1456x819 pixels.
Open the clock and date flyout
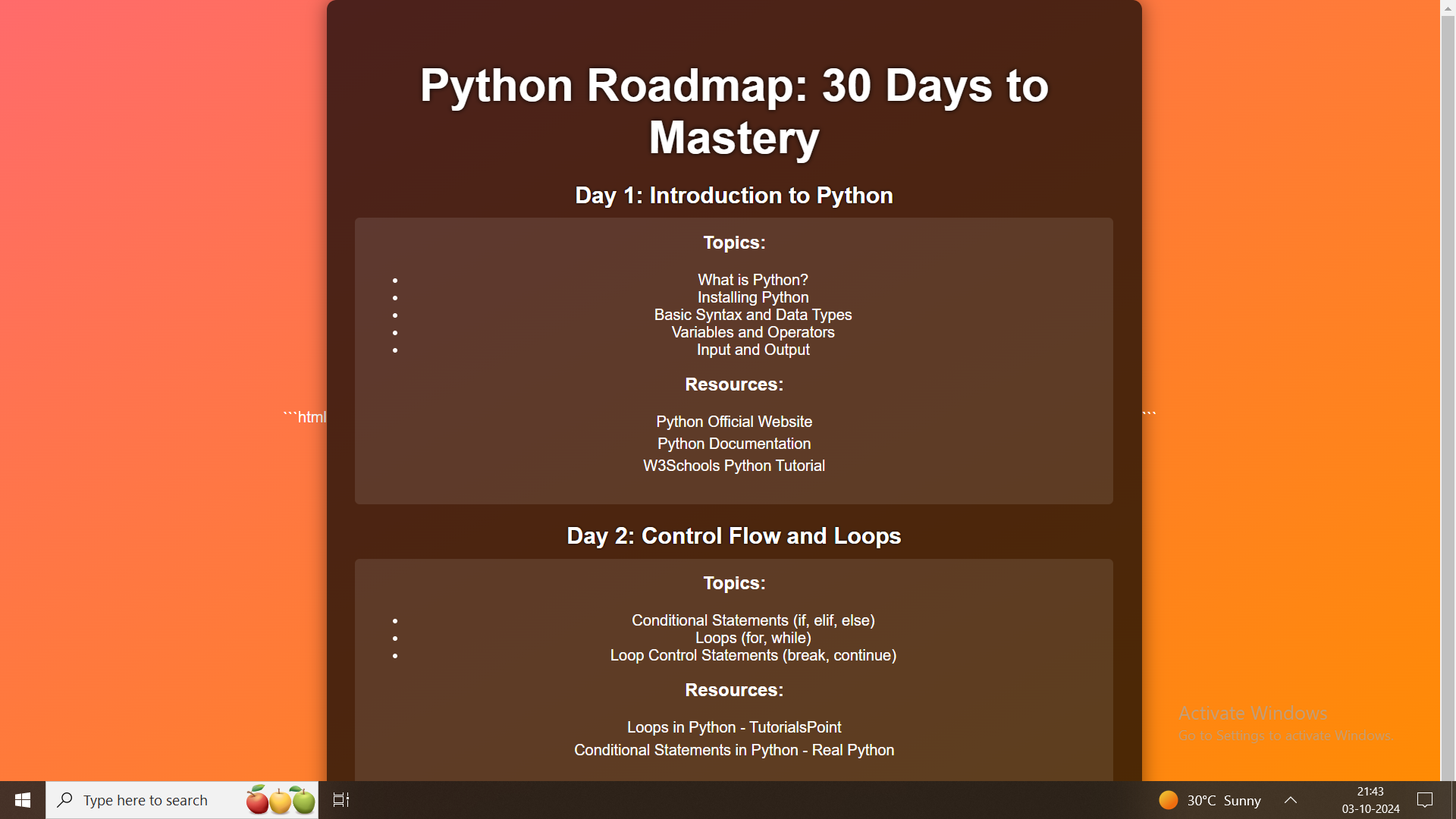click(x=1370, y=800)
